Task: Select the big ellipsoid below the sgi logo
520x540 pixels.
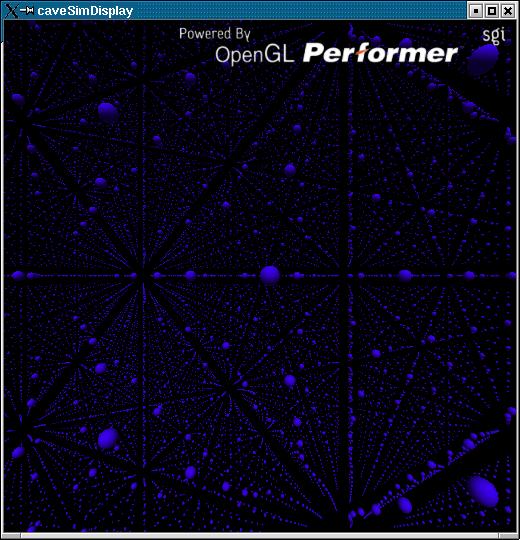Action: tap(483, 59)
